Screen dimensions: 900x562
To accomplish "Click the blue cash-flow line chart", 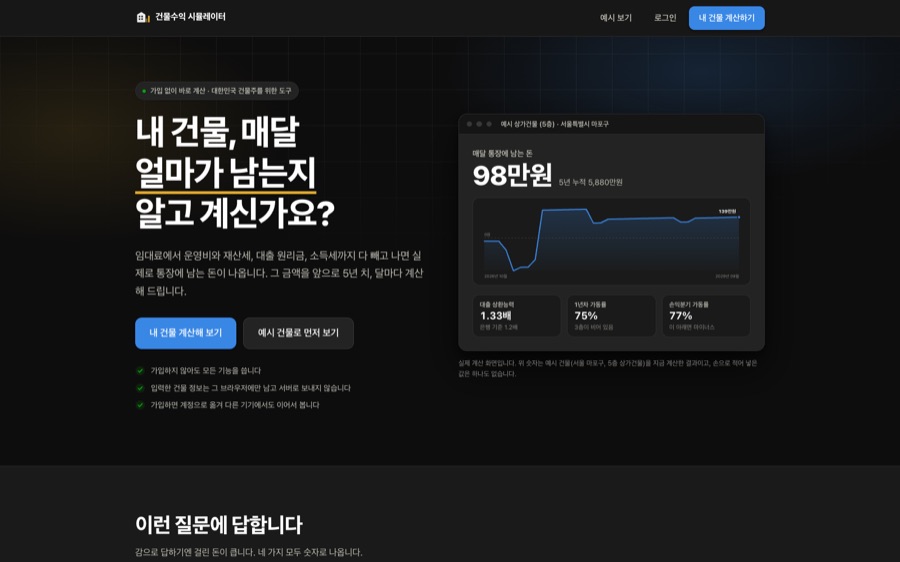I will [611, 241].
